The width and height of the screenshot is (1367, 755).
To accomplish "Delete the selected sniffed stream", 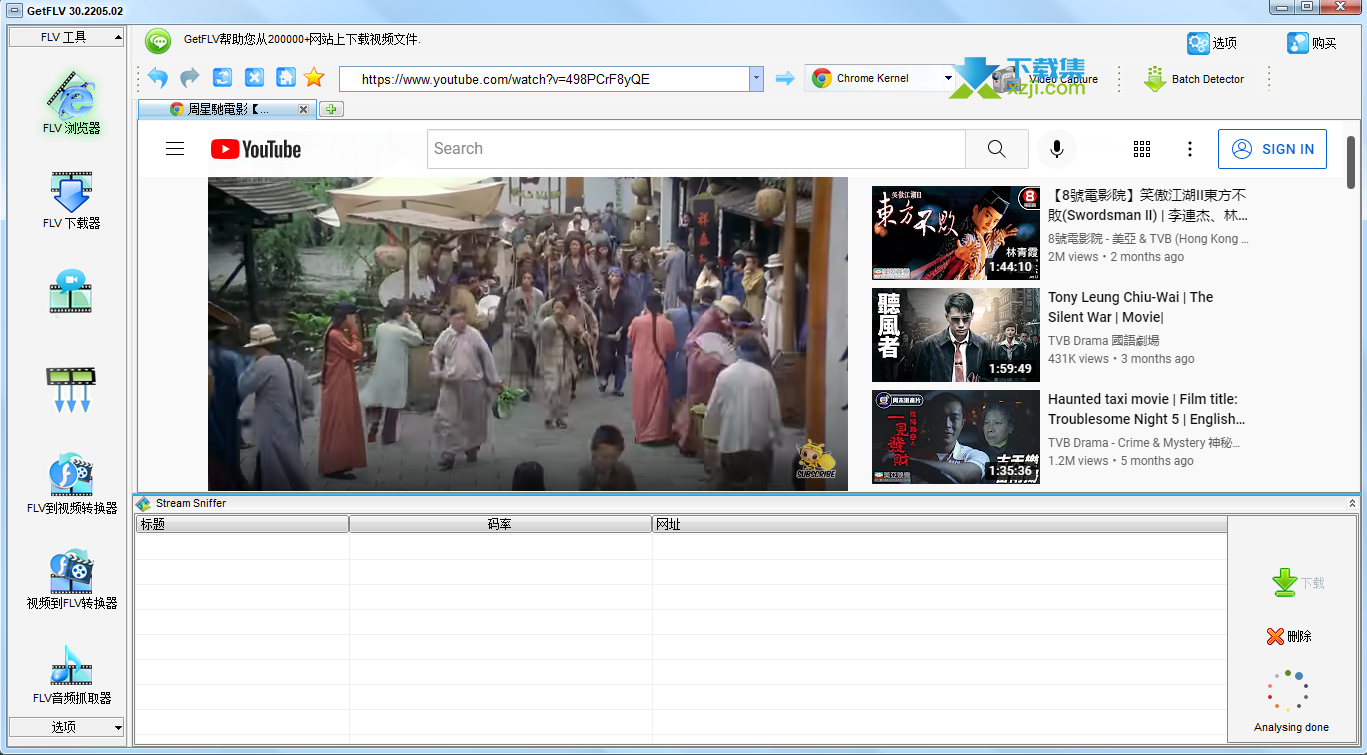I will pyautogui.click(x=1289, y=636).
